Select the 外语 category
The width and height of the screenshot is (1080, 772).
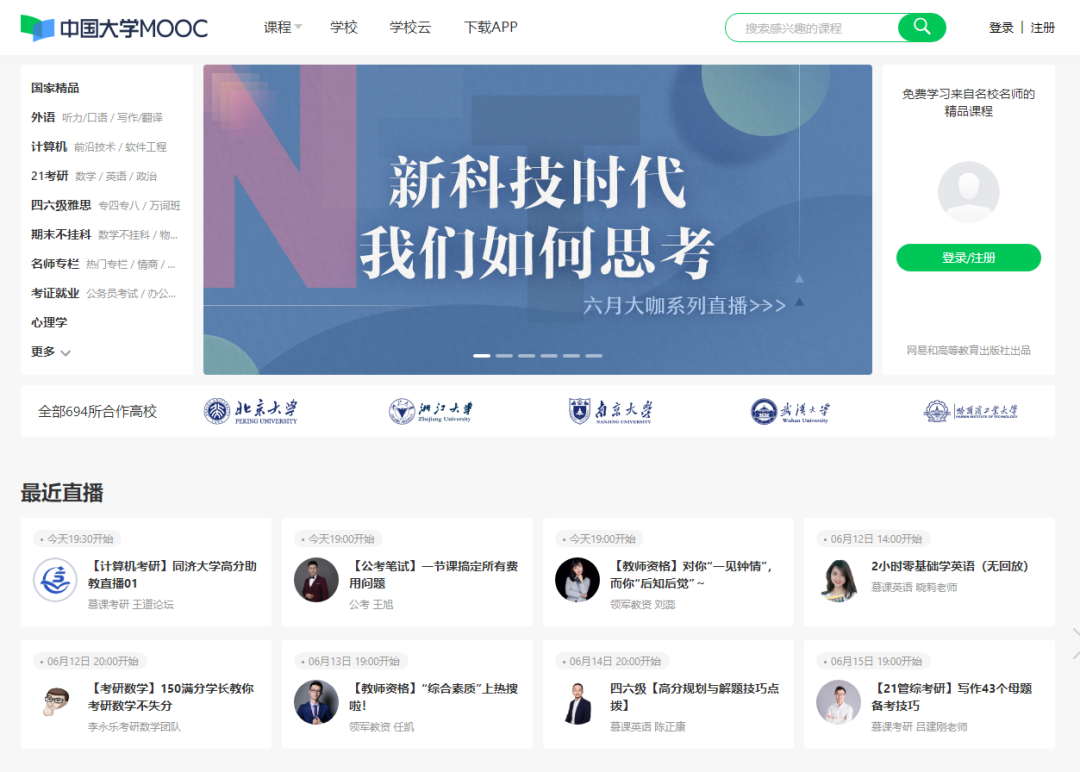43,117
